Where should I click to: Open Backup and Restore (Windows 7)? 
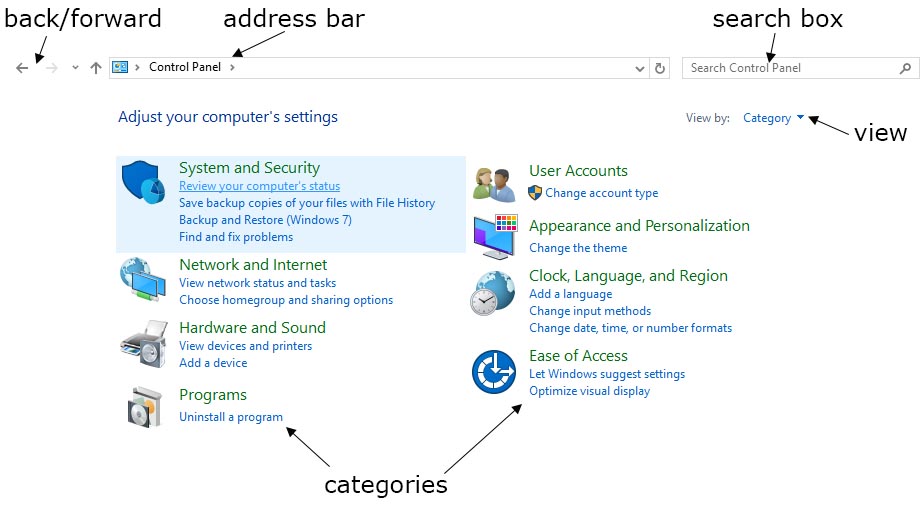tap(265, 220)
